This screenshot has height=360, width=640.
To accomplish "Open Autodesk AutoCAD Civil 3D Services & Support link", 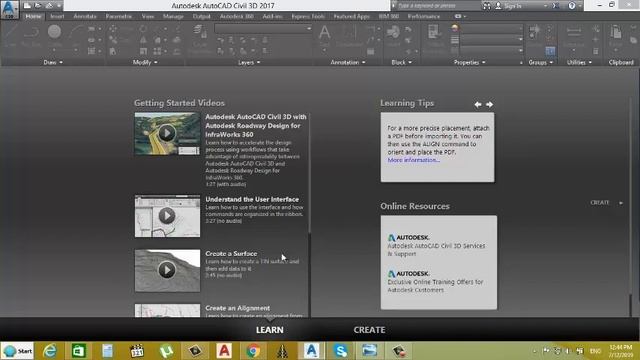I will coord(436,249).
